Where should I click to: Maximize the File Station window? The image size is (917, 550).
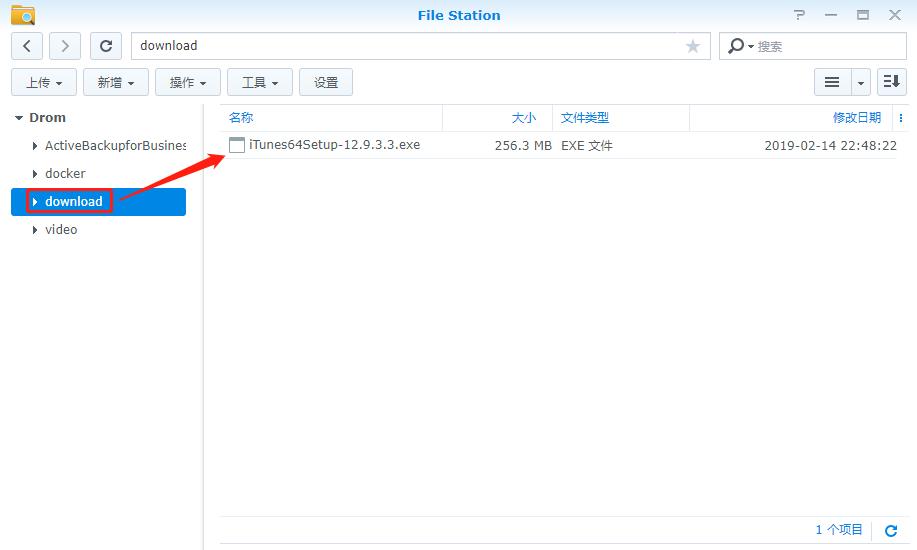pos(863,15)
